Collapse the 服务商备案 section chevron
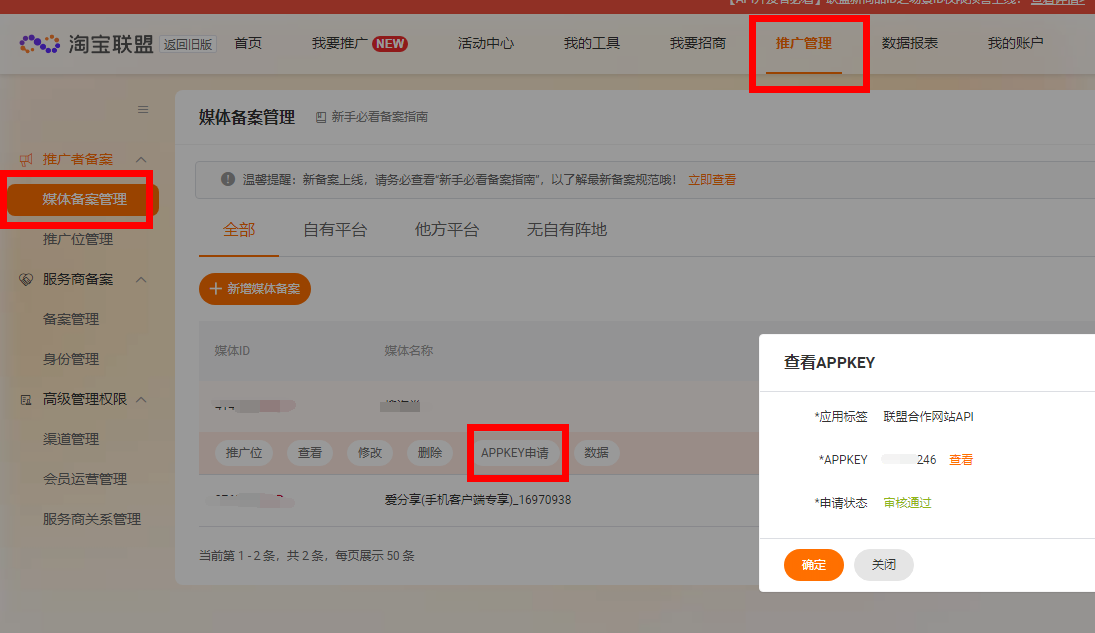1095x633 pixels. point(141,280)
